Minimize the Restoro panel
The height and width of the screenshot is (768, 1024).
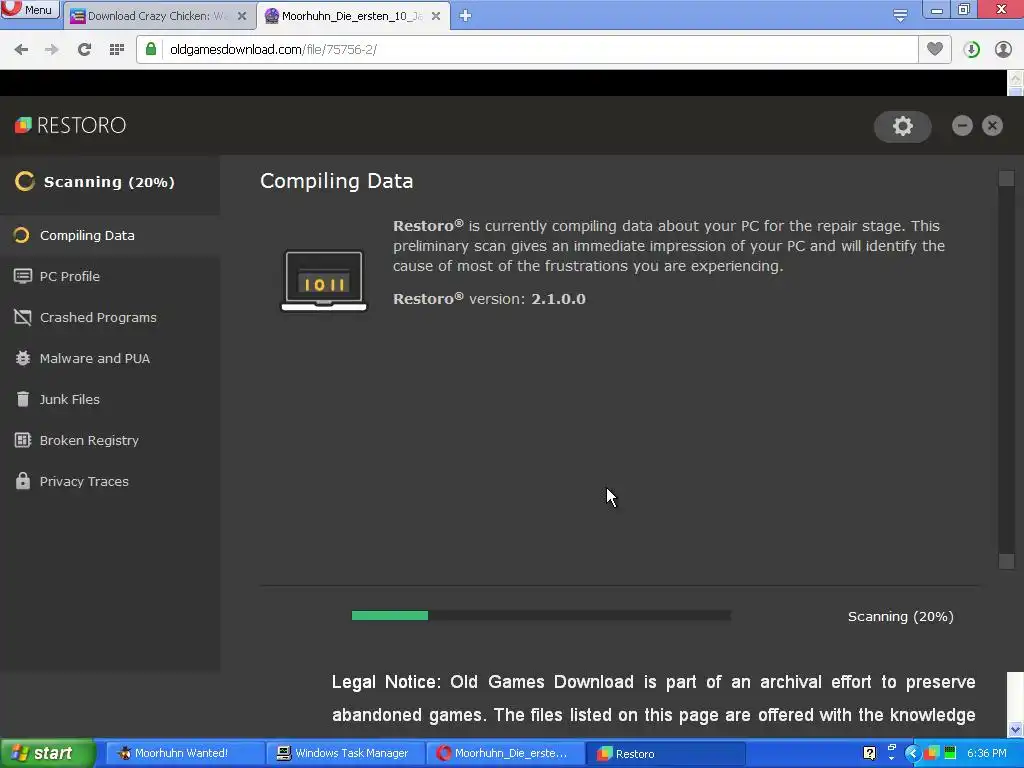coord(962,125)
